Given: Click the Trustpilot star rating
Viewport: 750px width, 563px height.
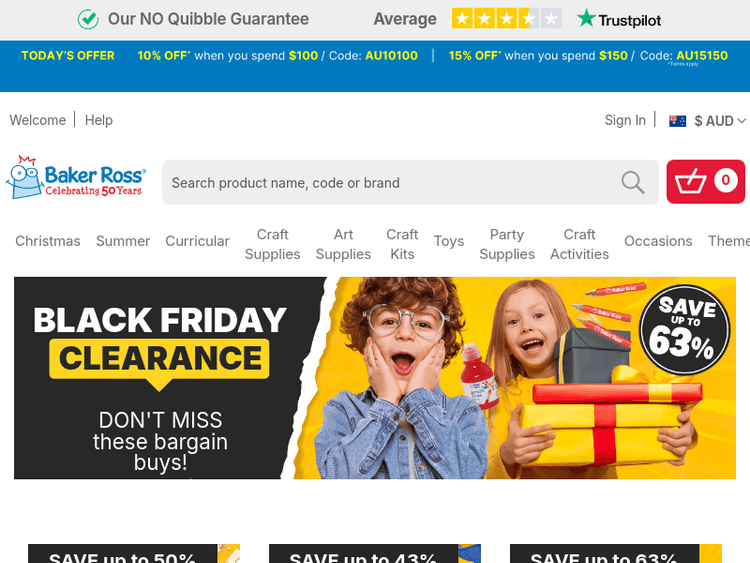Looking at the screenshot, I should coord(507,19).
